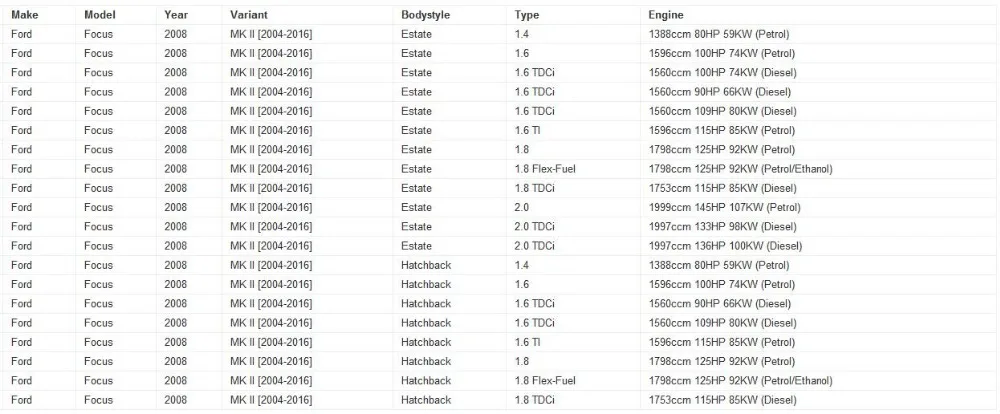The image size is (1000, 414).
Task: Click the 1997ccm 136HP 100KW engine cell
Action: [x=818, y=246]
